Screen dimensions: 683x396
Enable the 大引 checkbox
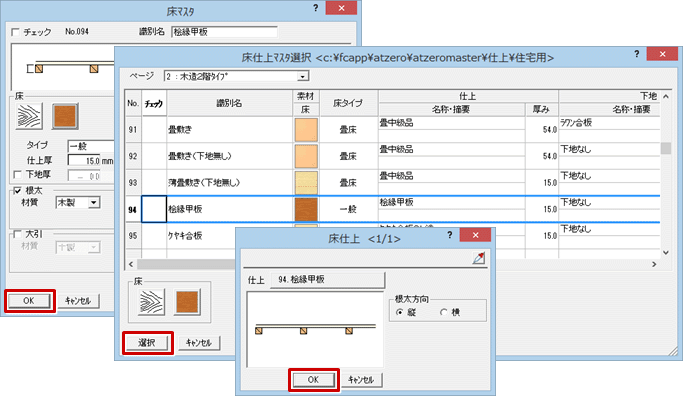point(17,234)
